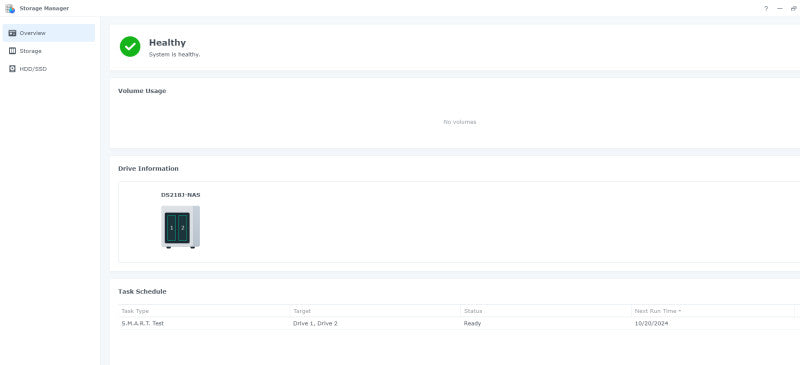
Task: Click the No volumes text
Action: (x=460, y=122)
